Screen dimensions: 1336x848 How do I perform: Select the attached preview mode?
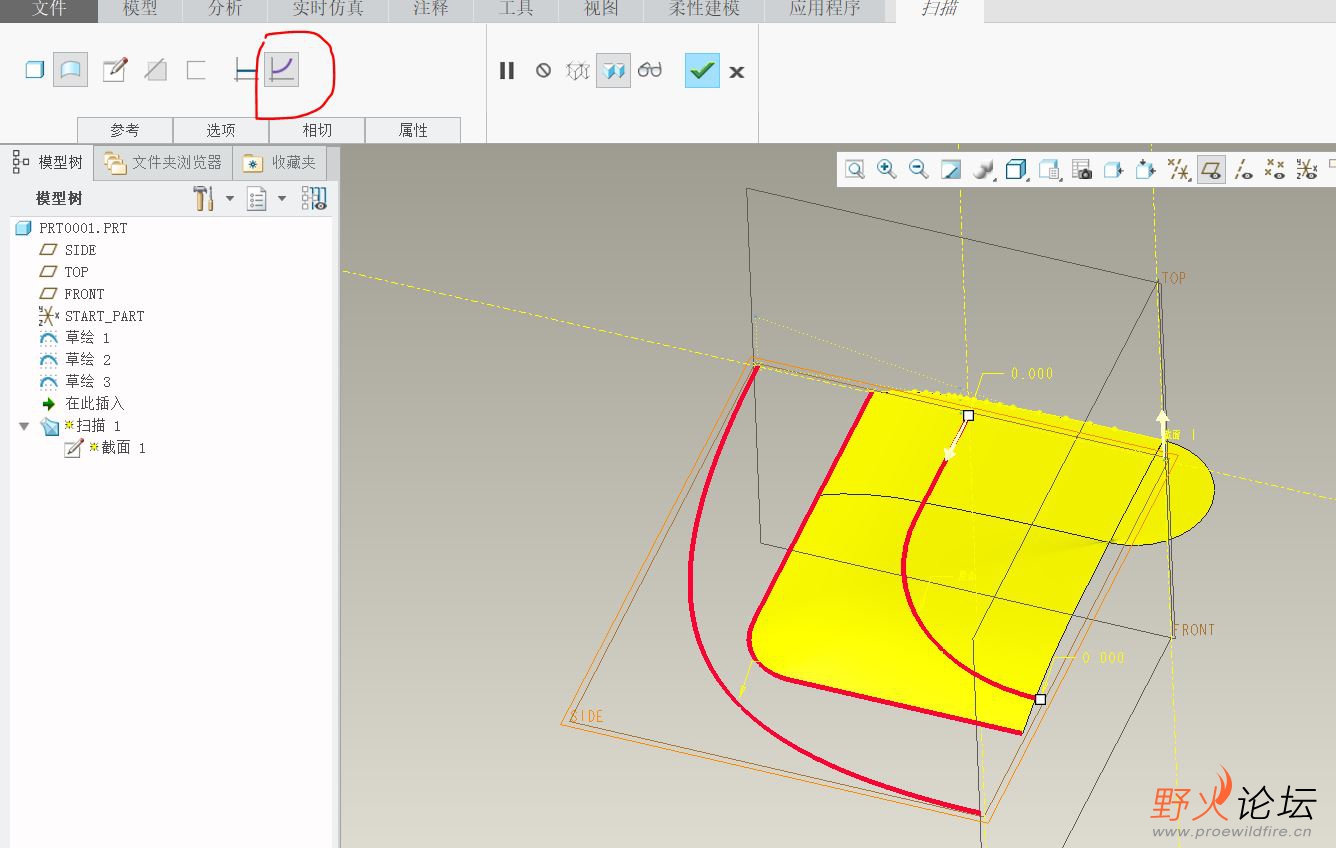tap(613, 71)
